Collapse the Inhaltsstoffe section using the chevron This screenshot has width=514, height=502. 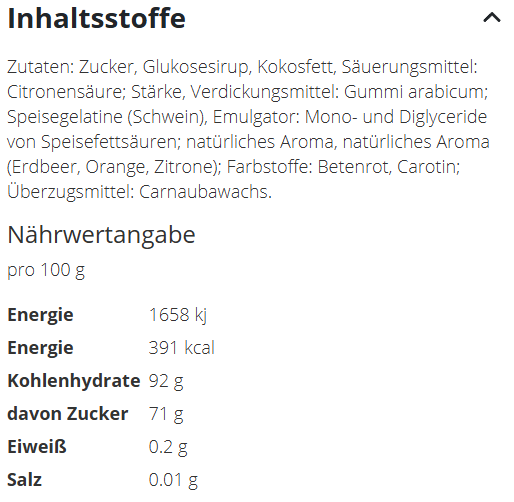[492, 18]
